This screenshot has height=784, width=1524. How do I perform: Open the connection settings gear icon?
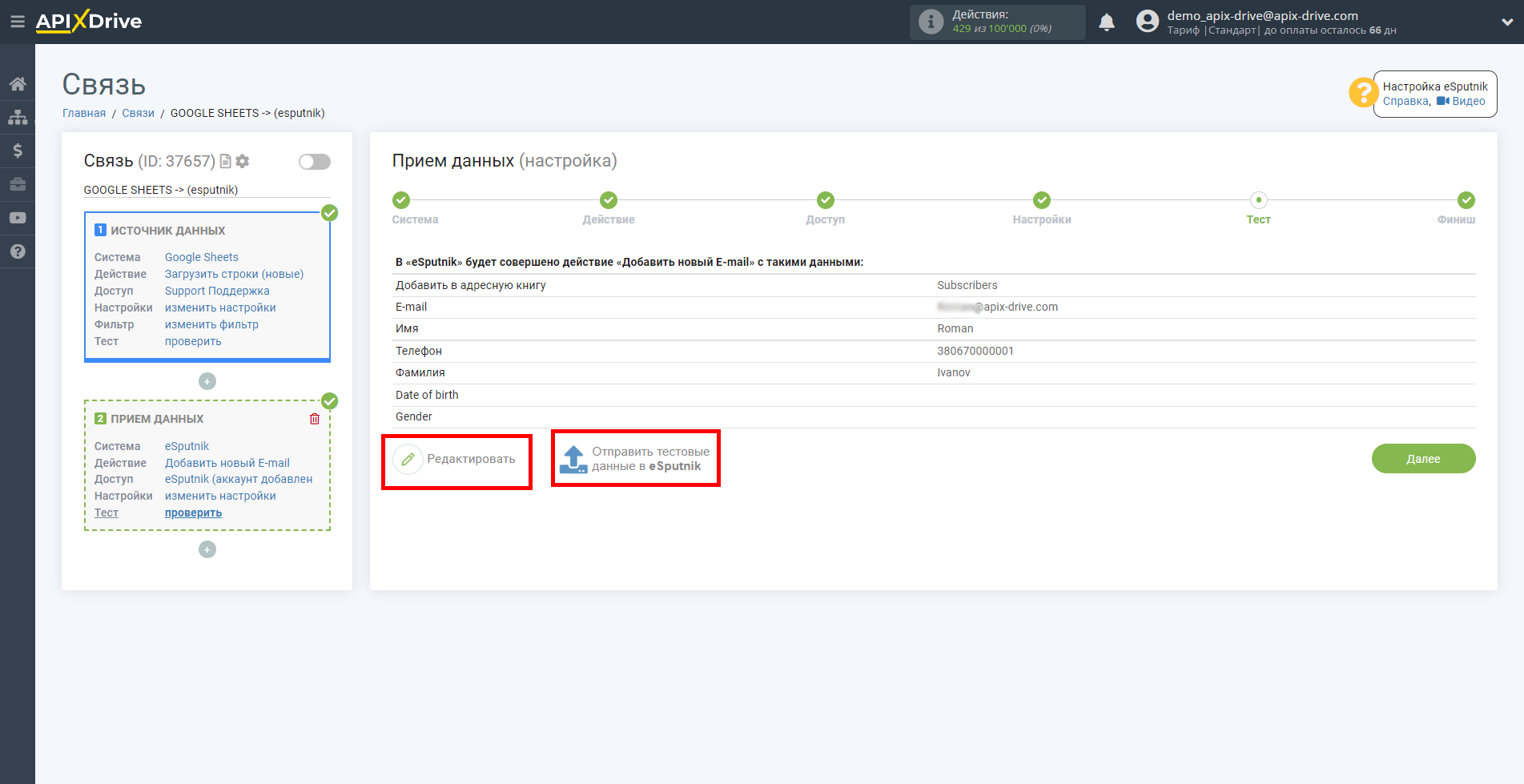coord(243,161)
